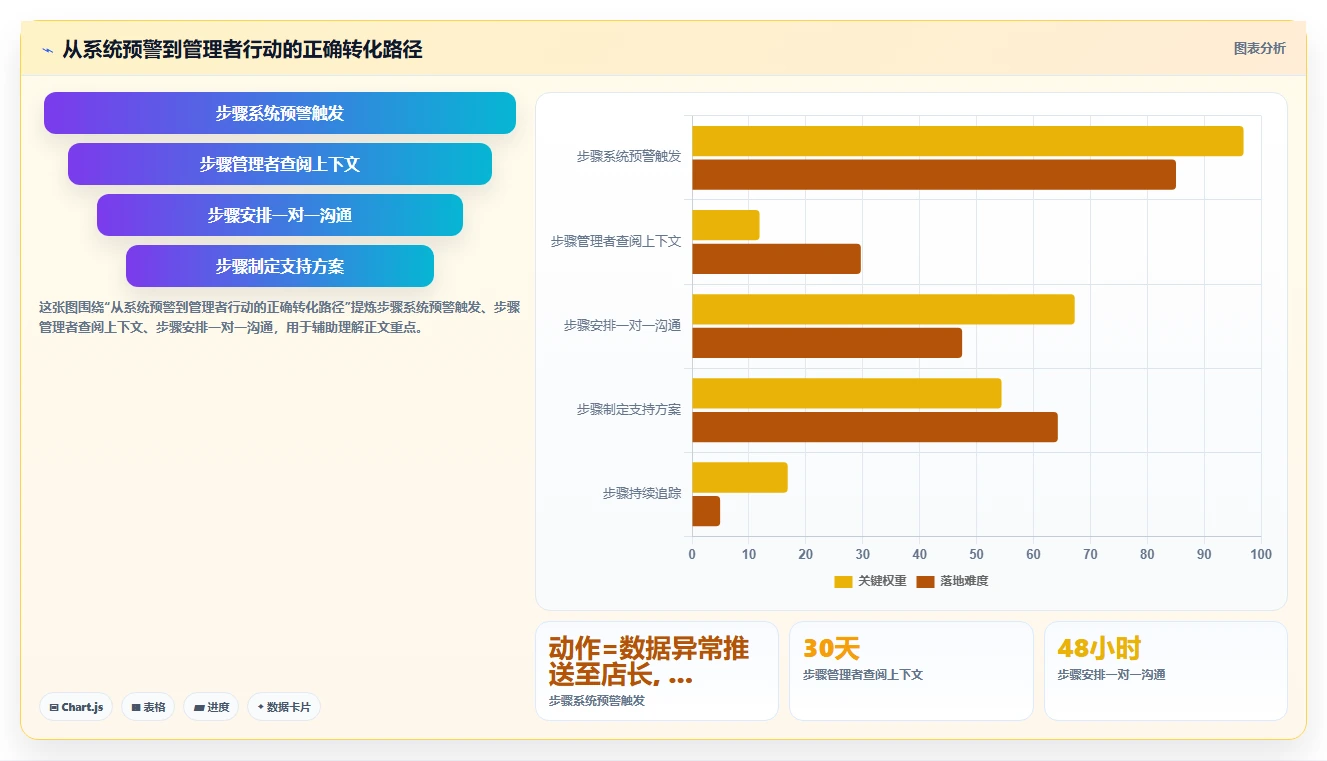
Task: Open the 30天 data card
Action: [x=911, y=670]
